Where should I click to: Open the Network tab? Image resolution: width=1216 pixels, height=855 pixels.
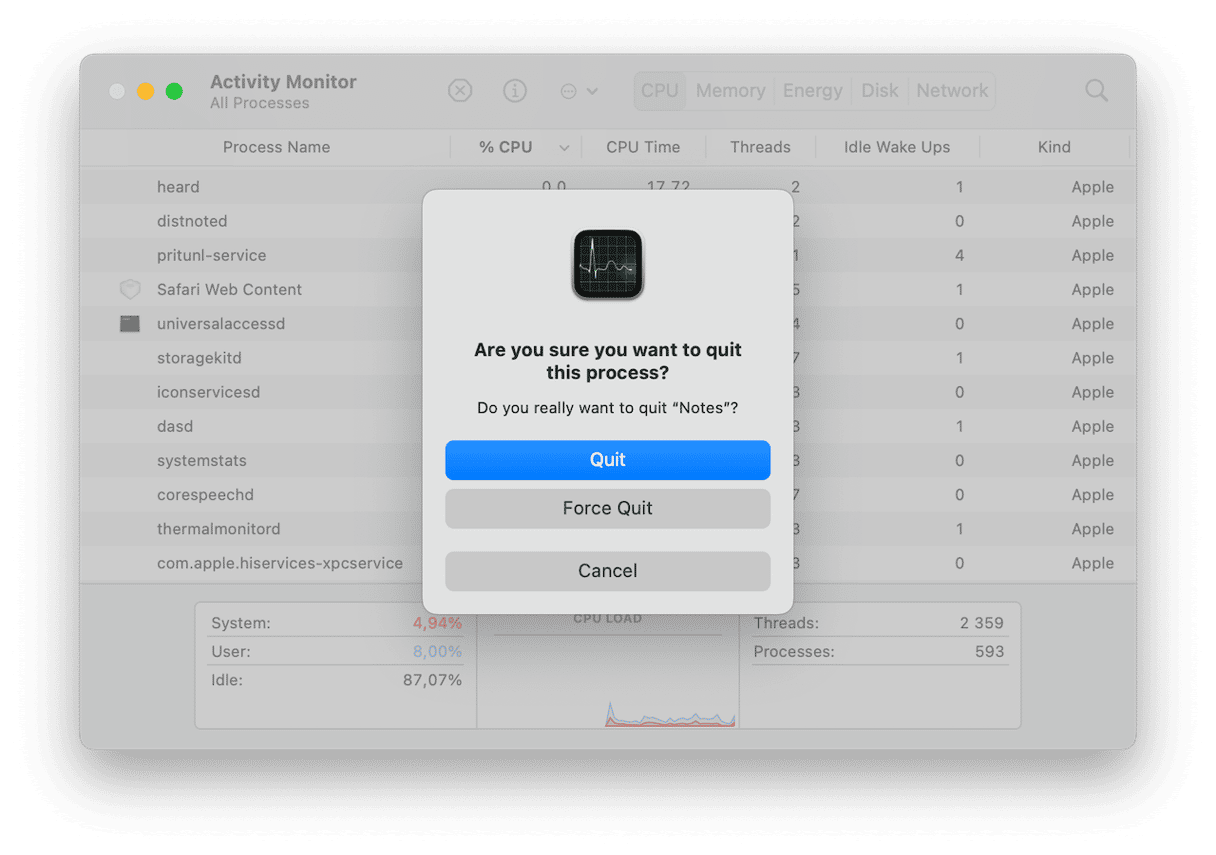click(952, 91)
